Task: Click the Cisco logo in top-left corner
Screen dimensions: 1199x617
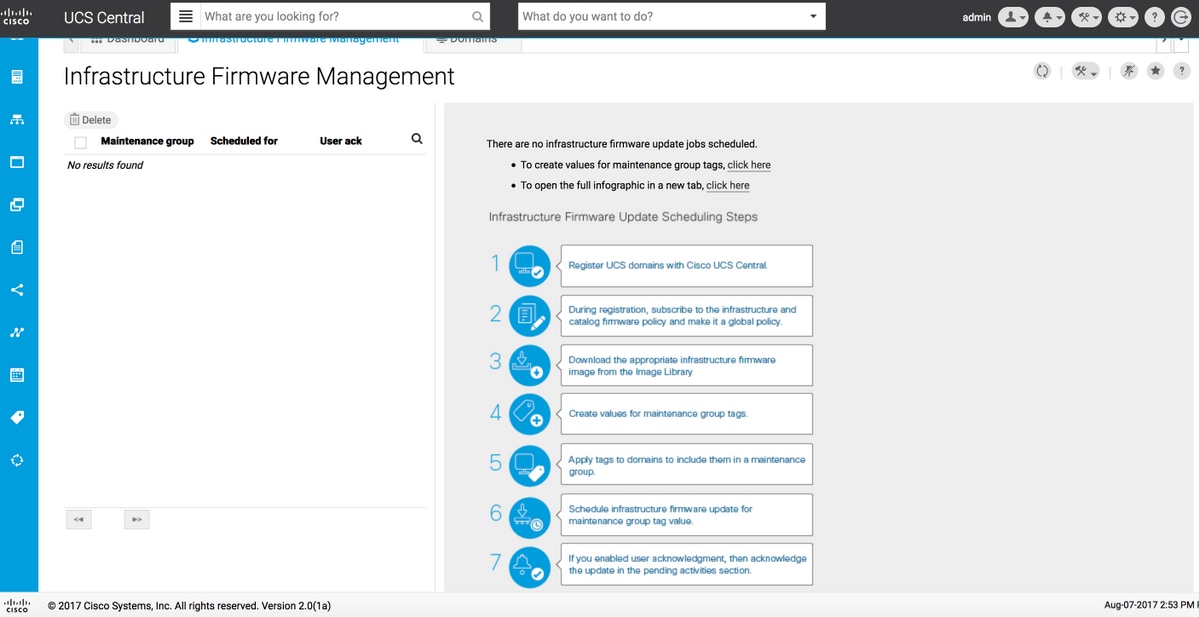Action: coord(17,16)
